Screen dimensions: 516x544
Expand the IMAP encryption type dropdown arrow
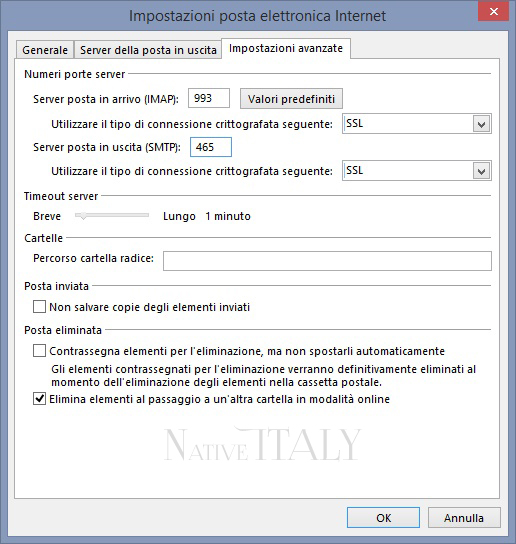481,124
